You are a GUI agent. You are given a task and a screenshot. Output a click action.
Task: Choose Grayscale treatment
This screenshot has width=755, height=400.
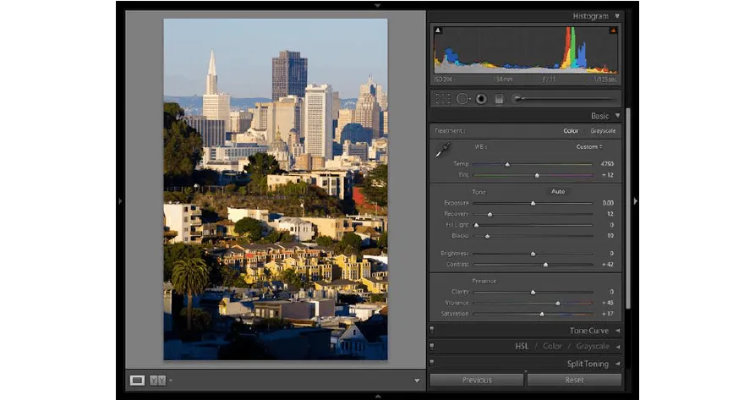pos(603,131)
